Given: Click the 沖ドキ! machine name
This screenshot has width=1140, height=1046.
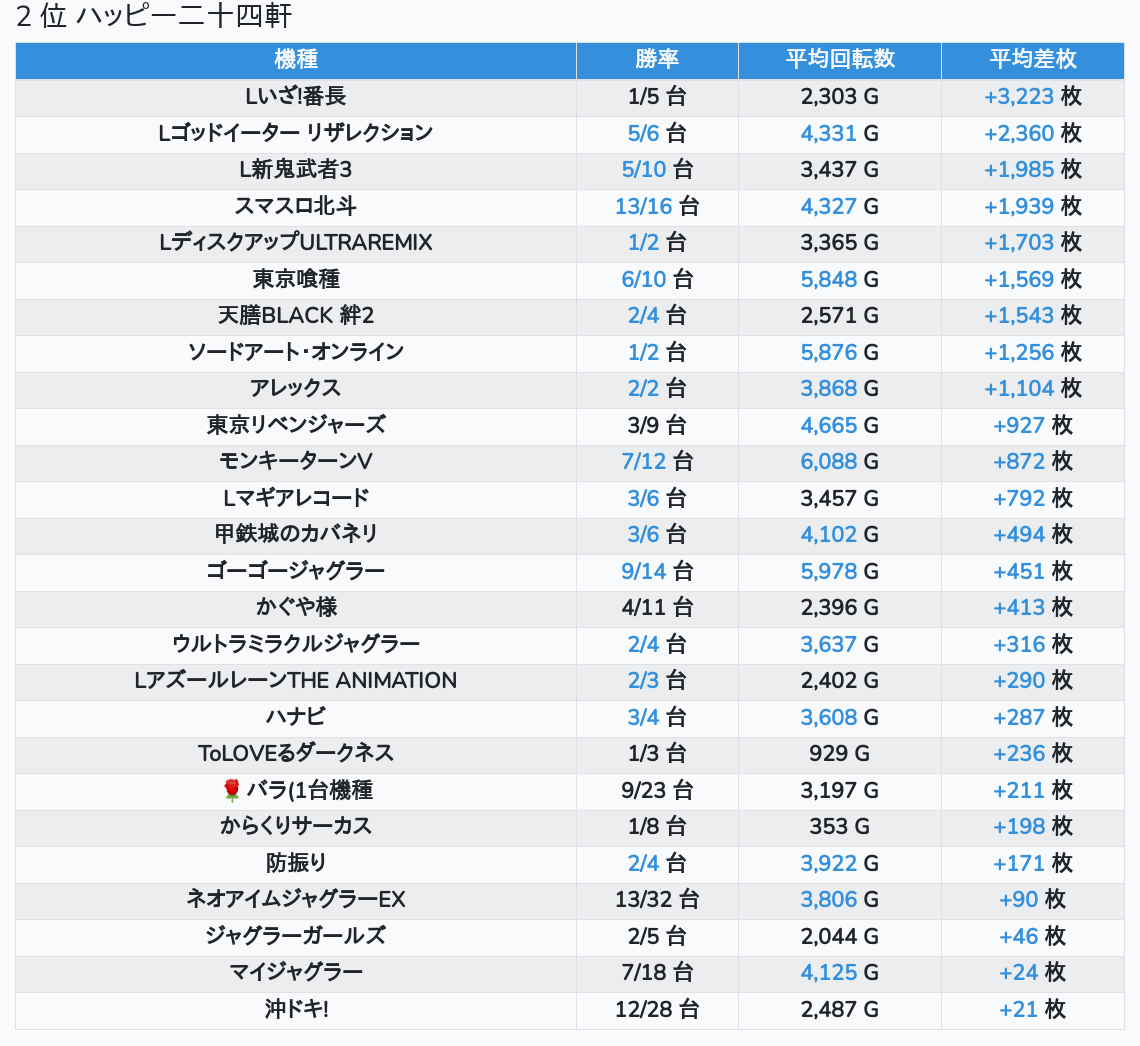Looking at the screenshot, I should (x=296, y=1009).
